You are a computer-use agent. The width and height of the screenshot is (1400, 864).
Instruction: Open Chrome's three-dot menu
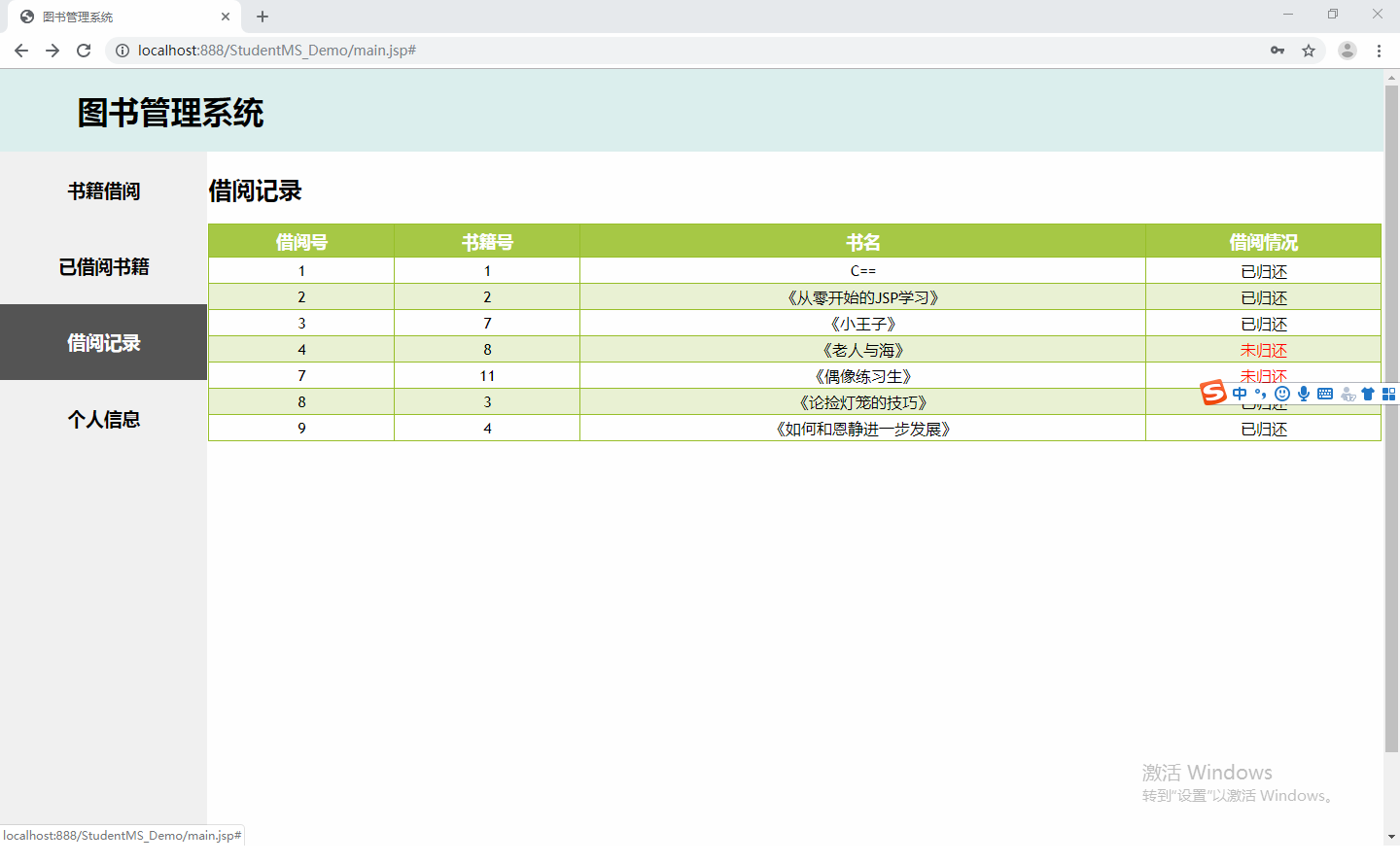[1379, 51]
